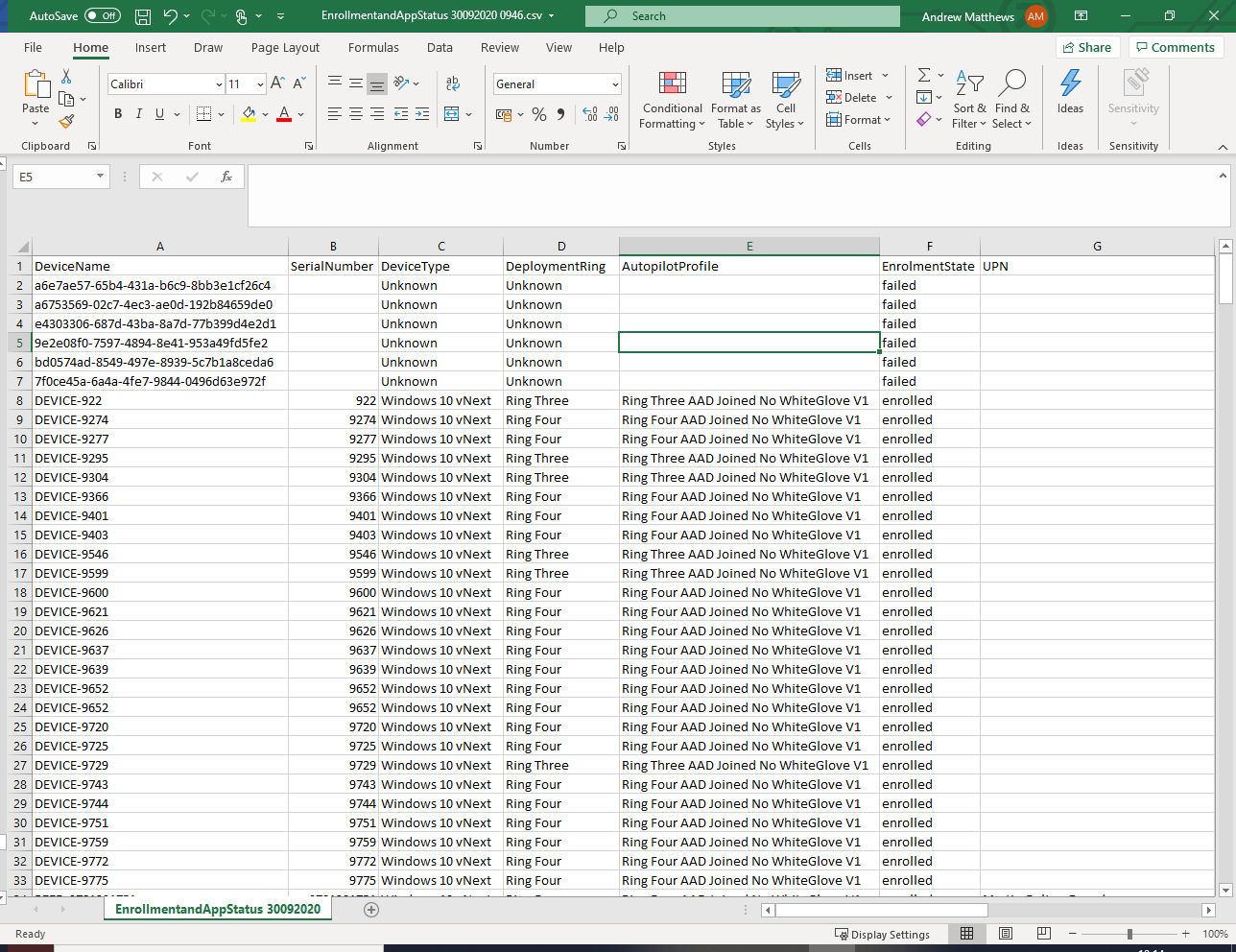Click the Decrease Decimal icon
This screenshot has width=1236, height=952.
click(611, 114)
